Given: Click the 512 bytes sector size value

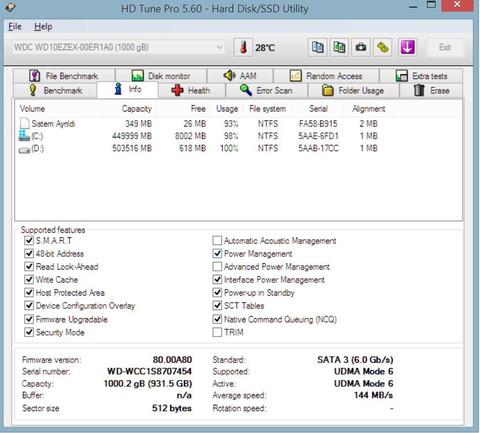Looking at the screenshot, I should (x=172, y=408).
